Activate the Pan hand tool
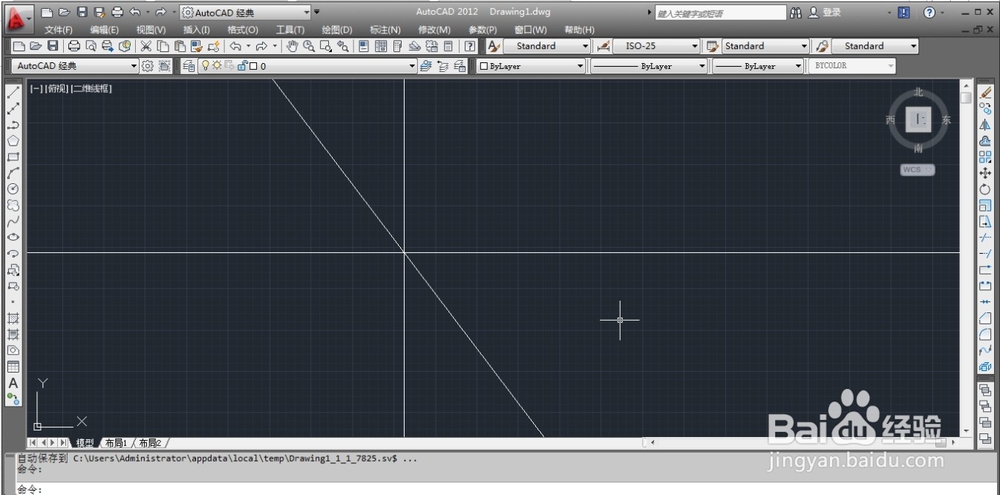The image size is (1000, 495). click(x=292, y=46)
